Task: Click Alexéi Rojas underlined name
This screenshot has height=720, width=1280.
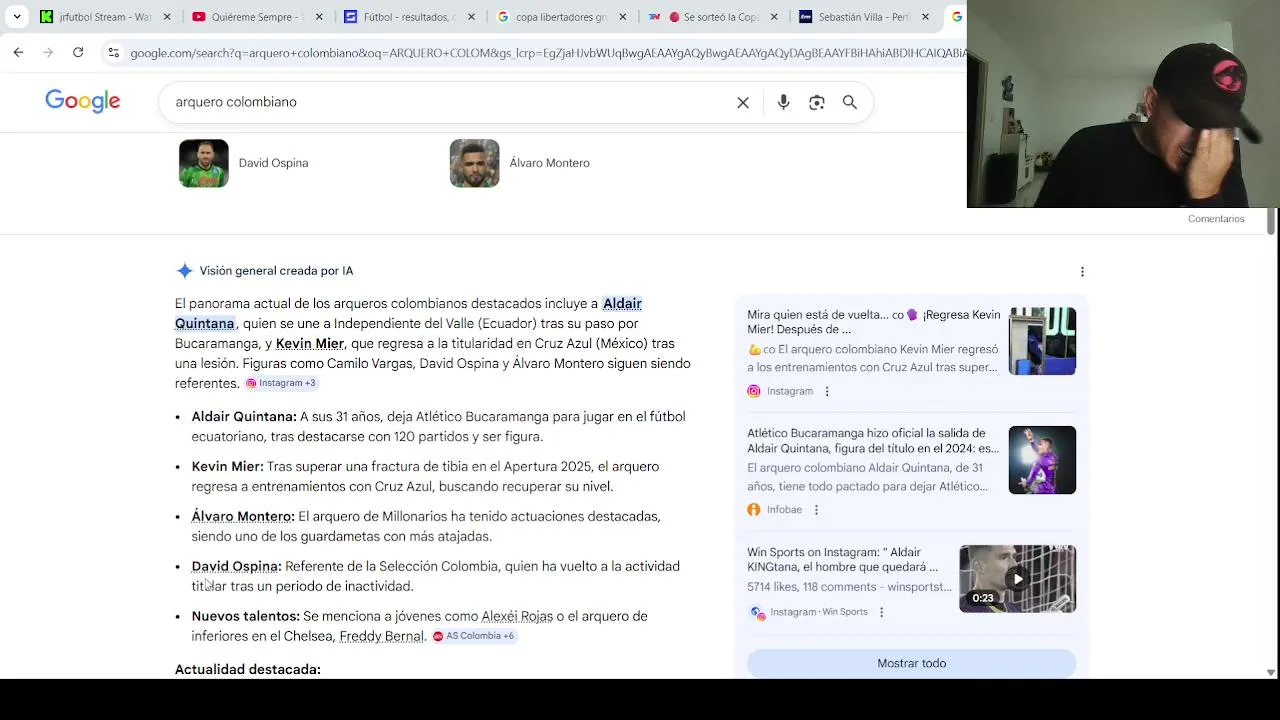Action: [x=517, y=616]
